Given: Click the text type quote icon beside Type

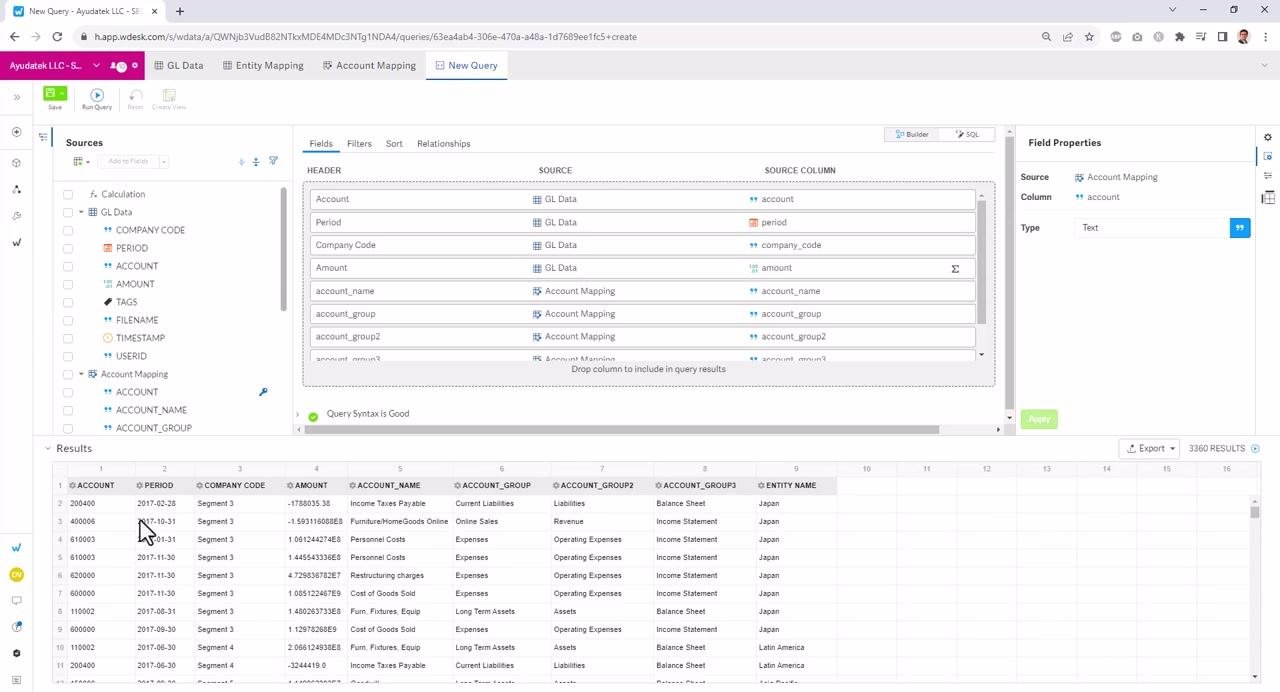Looking at the screenshot, I should (x=1240, y=228).
